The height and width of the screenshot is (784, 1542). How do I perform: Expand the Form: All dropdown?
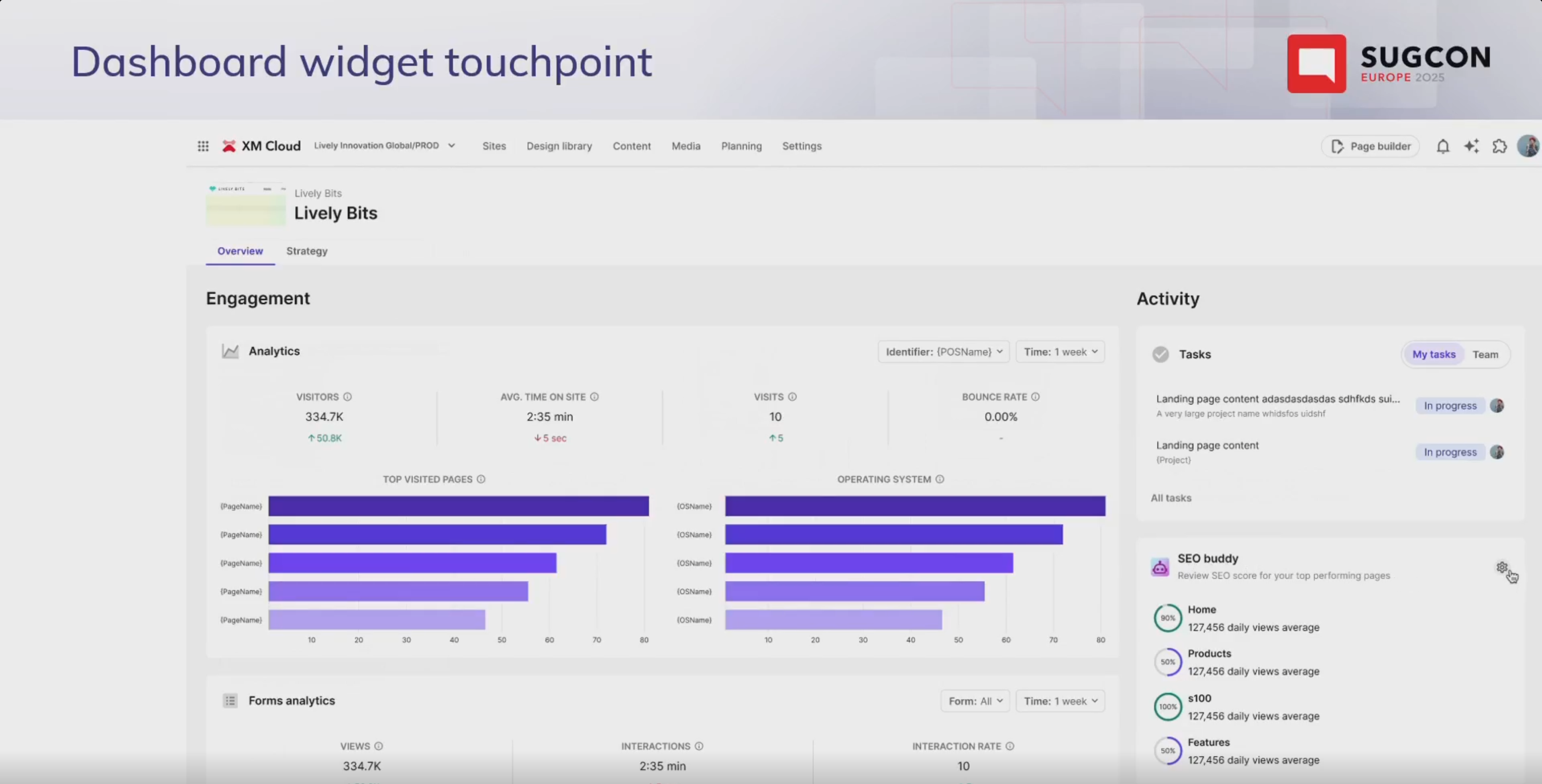coord(975,701)
